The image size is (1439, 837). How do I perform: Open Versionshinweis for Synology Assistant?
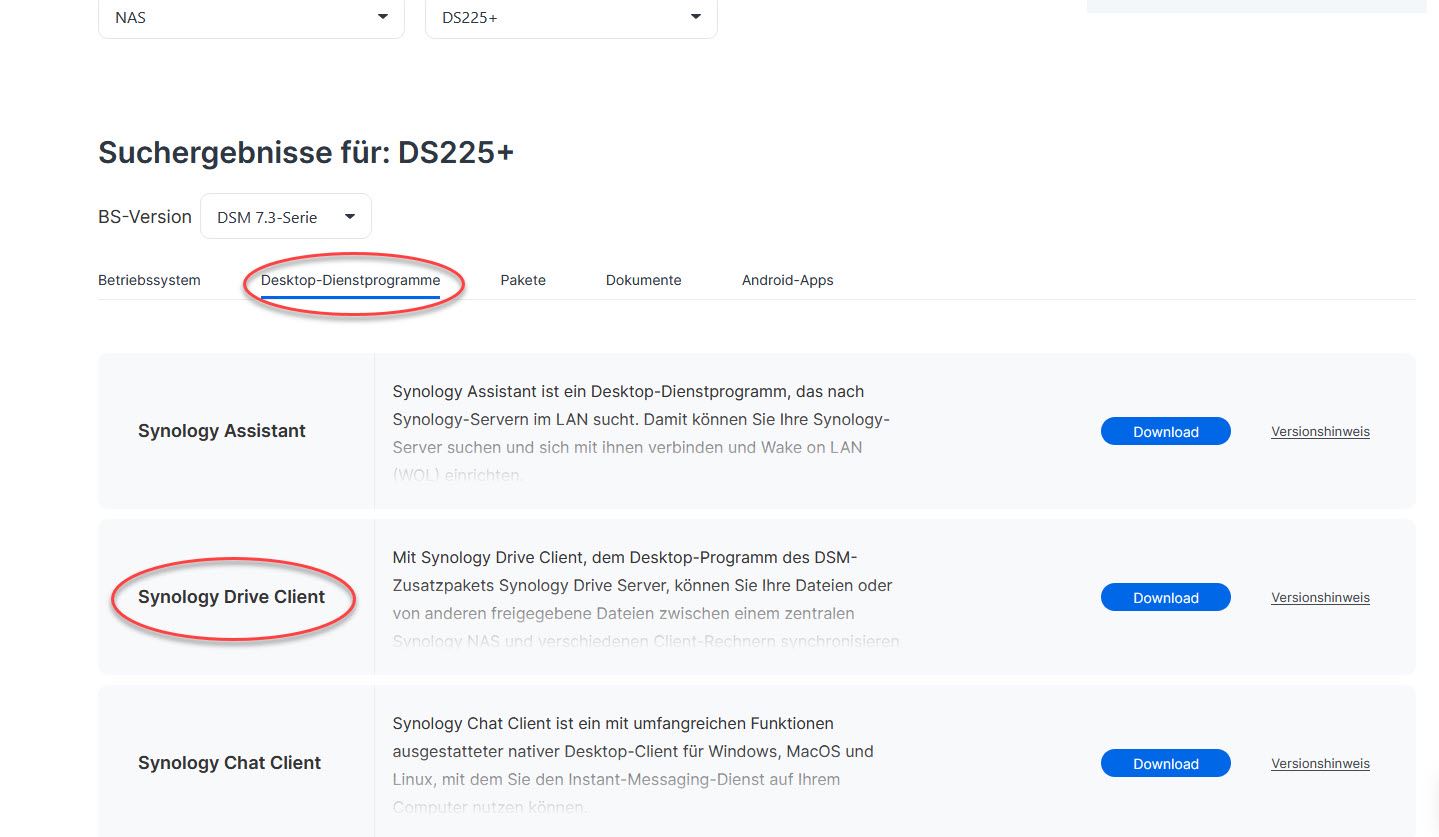pos(1320,432)
